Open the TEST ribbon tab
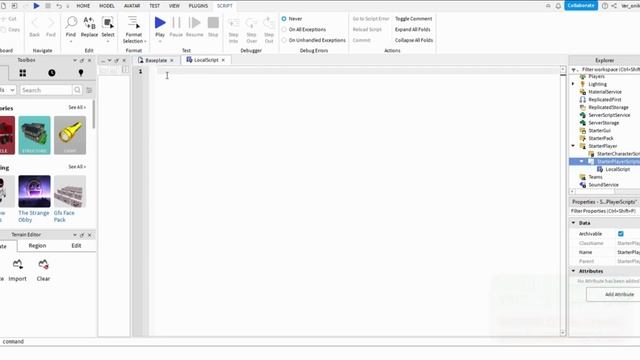The image size is (640, 360). [x=155, y=6]
